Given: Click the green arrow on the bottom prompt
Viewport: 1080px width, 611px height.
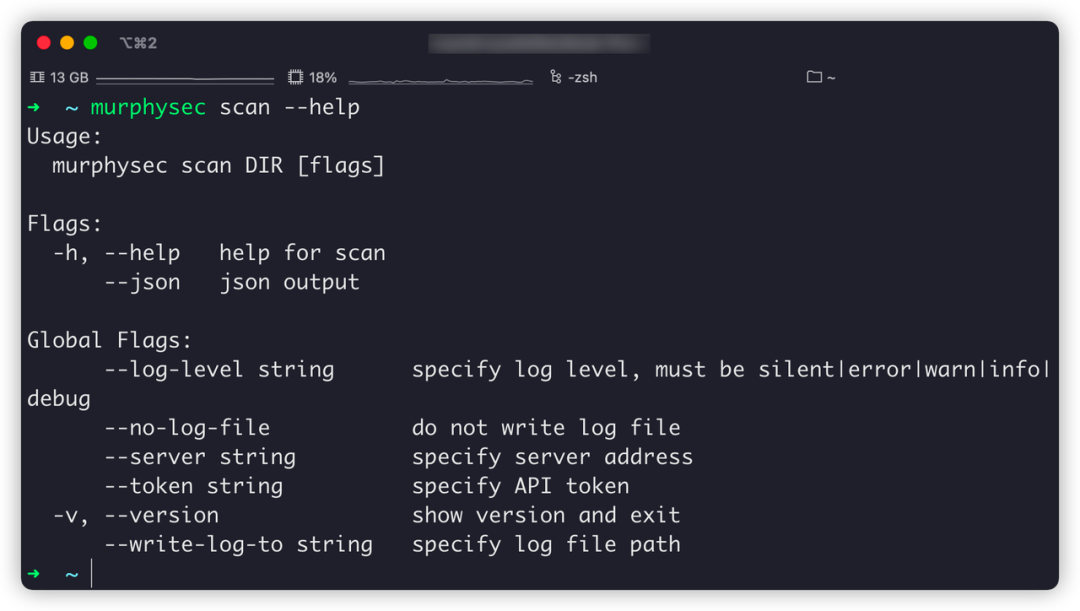Looking at the screenshot, I should pos(34,574).
